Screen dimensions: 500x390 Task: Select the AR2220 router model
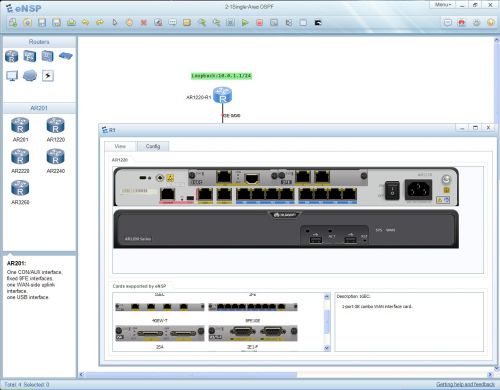click(20, 161)
